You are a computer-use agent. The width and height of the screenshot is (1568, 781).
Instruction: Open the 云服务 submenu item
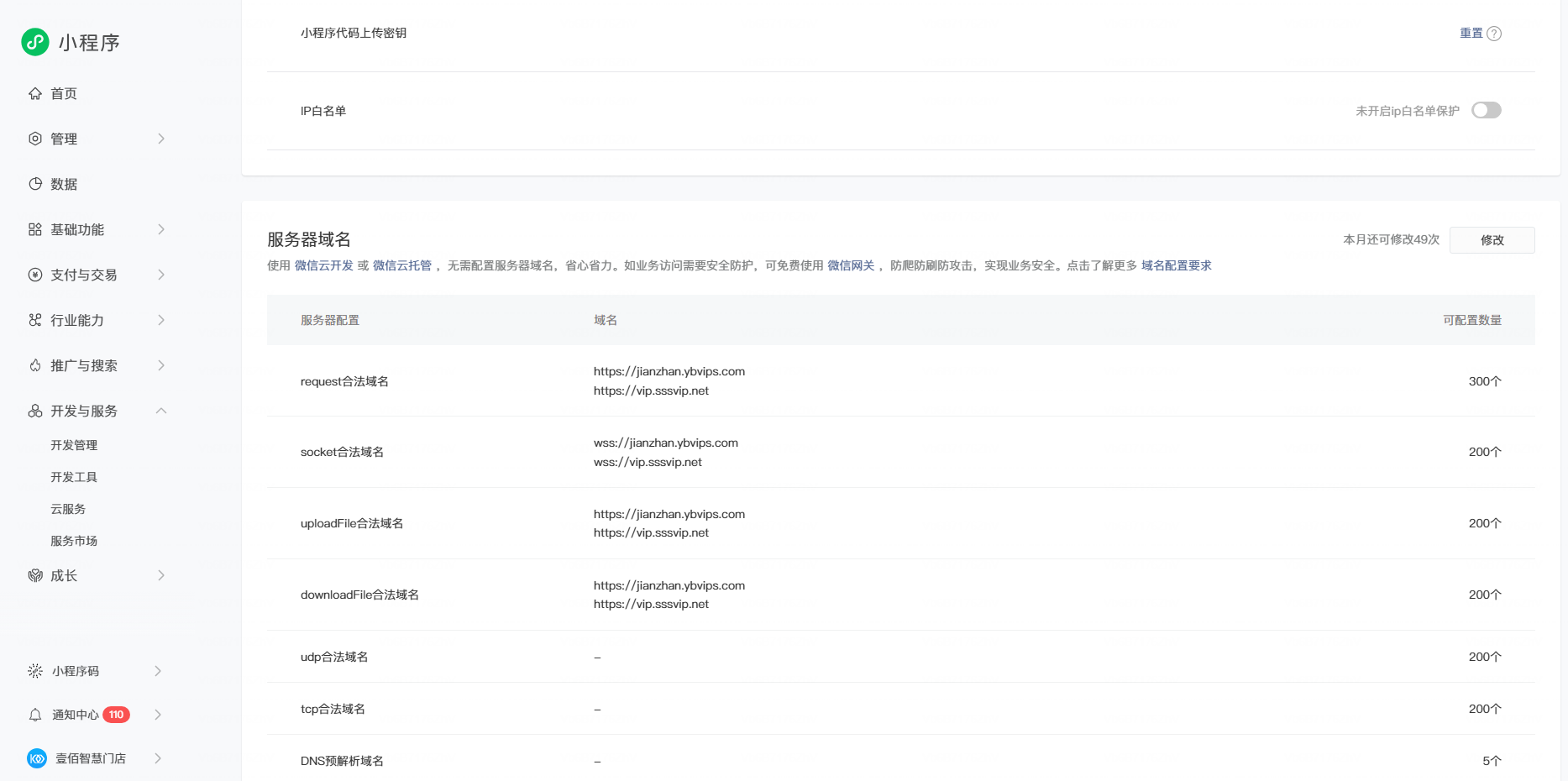click(68, 509)
